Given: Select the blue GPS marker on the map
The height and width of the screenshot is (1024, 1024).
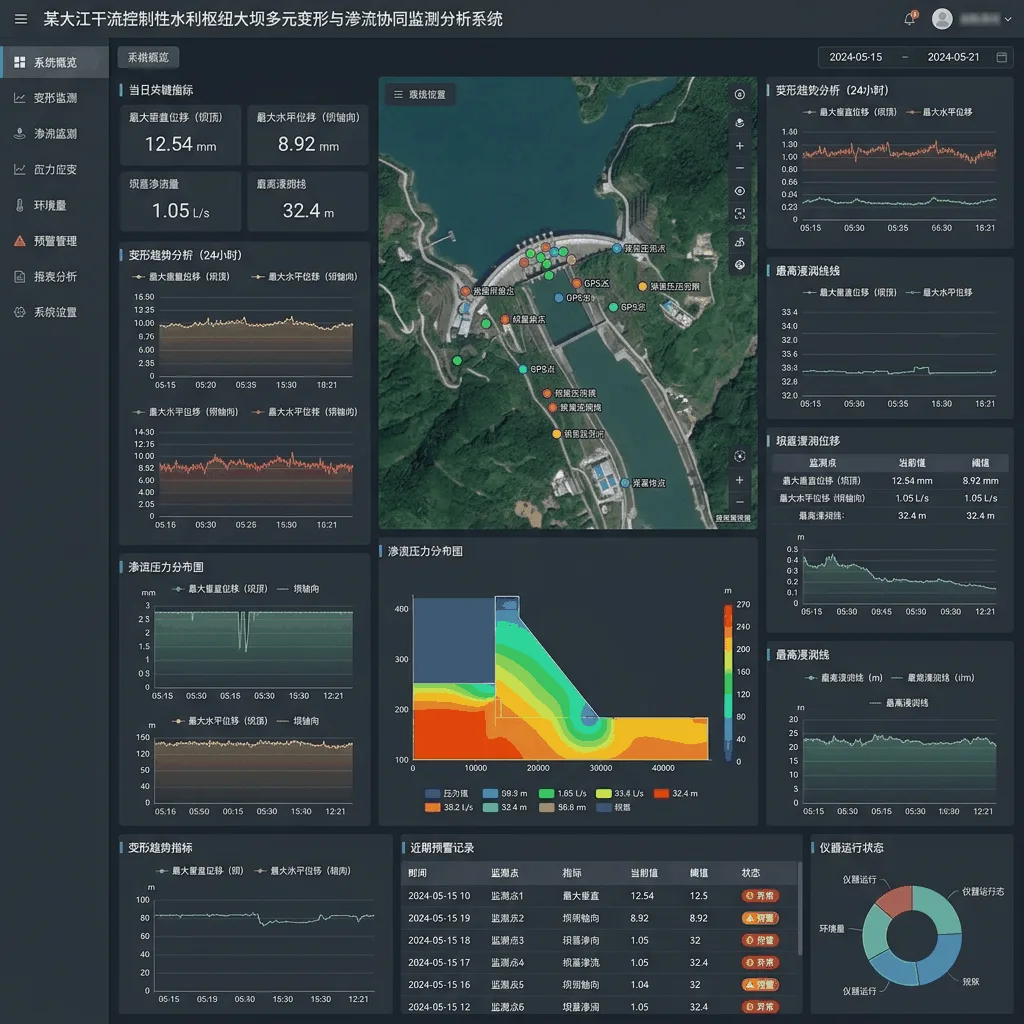Looking at the screenshot, I should (x=558, y=298).
